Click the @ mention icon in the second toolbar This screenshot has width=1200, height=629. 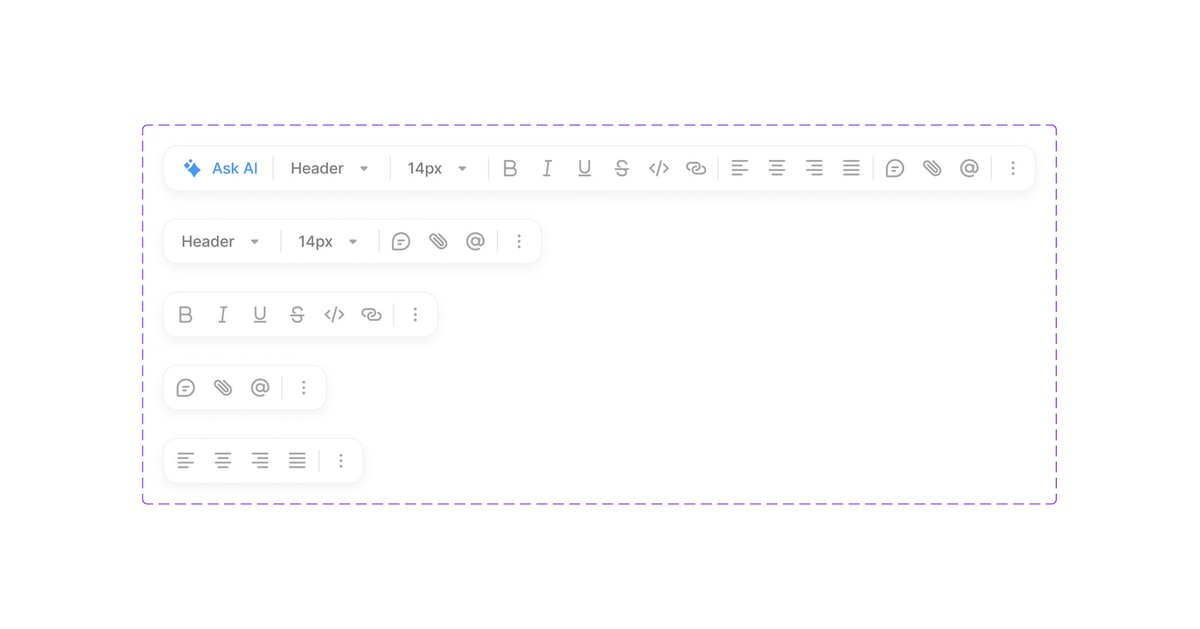(x=475, y=241)
